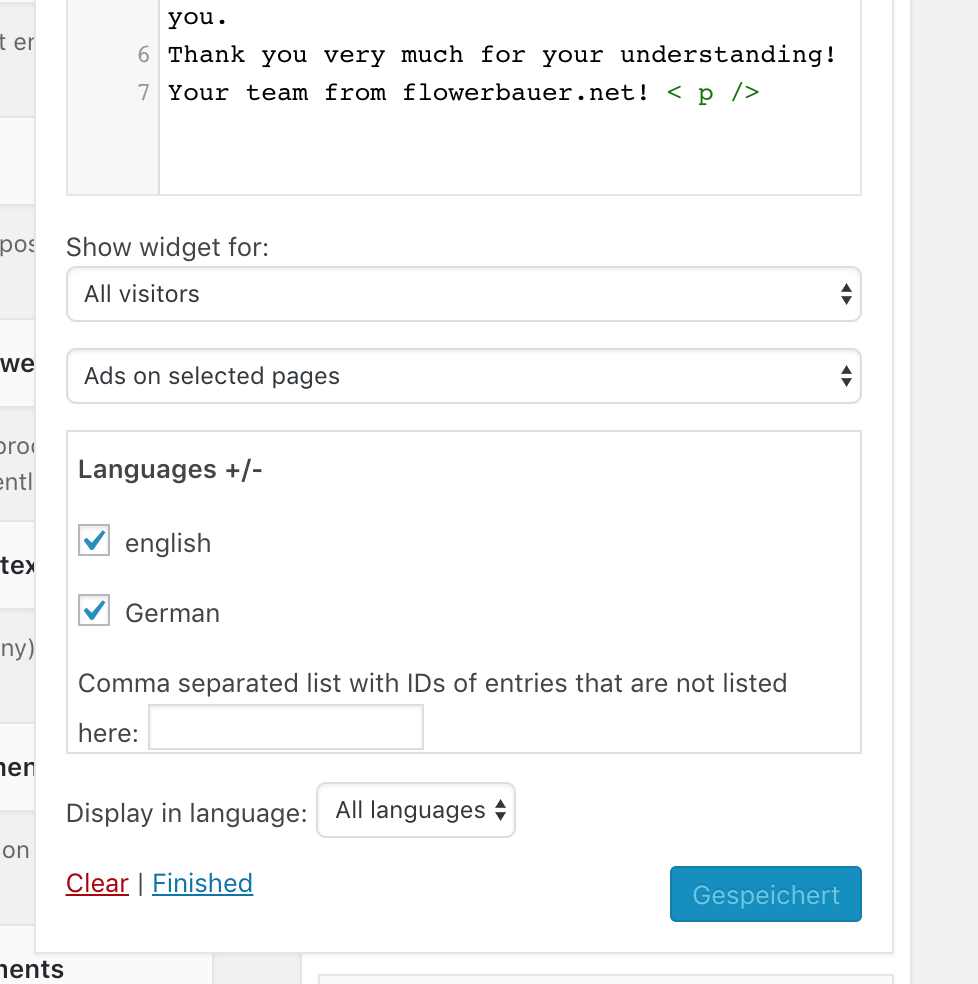Click line number 7 in the gutter
Image resolution: width=978 pixels, height=984 pixels.
[x=144, y=93]
